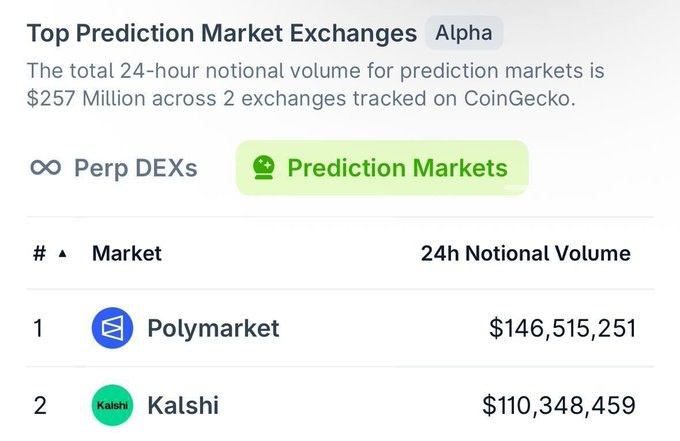Click the Polymarket logo icon

pos(112,328)
